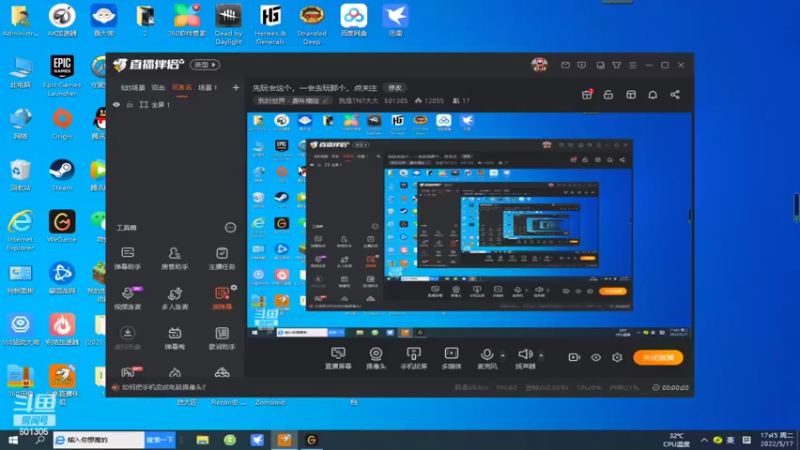This screenshot has width=800, height=450.
Task: Click the padlock icon in header
Action: [x=608, y=95]
